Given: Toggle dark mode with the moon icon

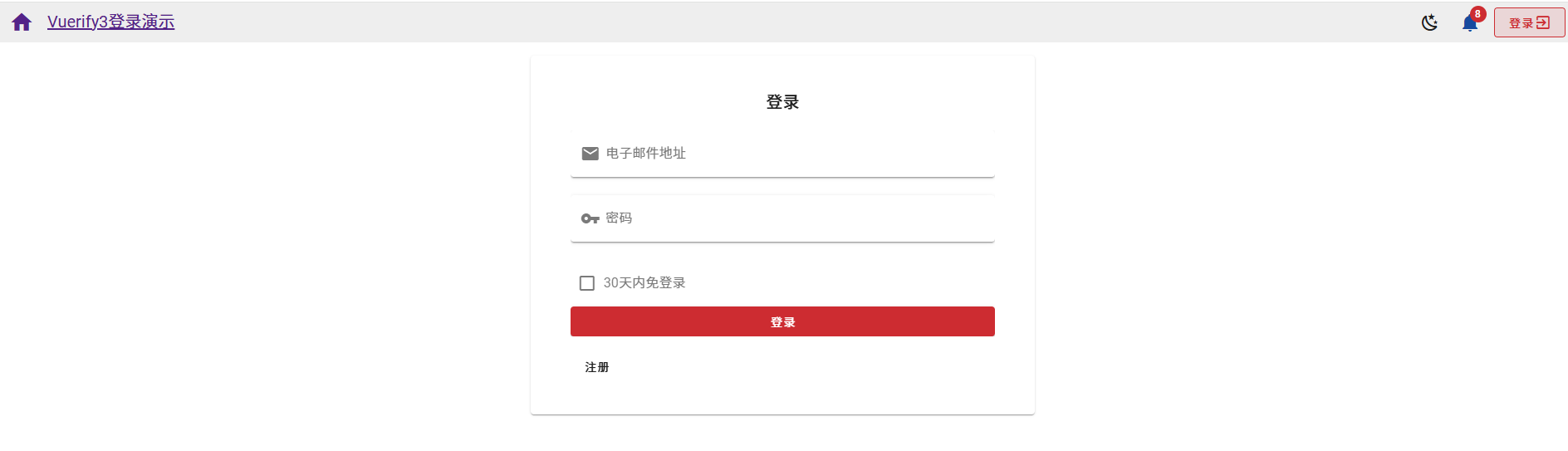Looking at the screenshot, I should coord(1429,22).
